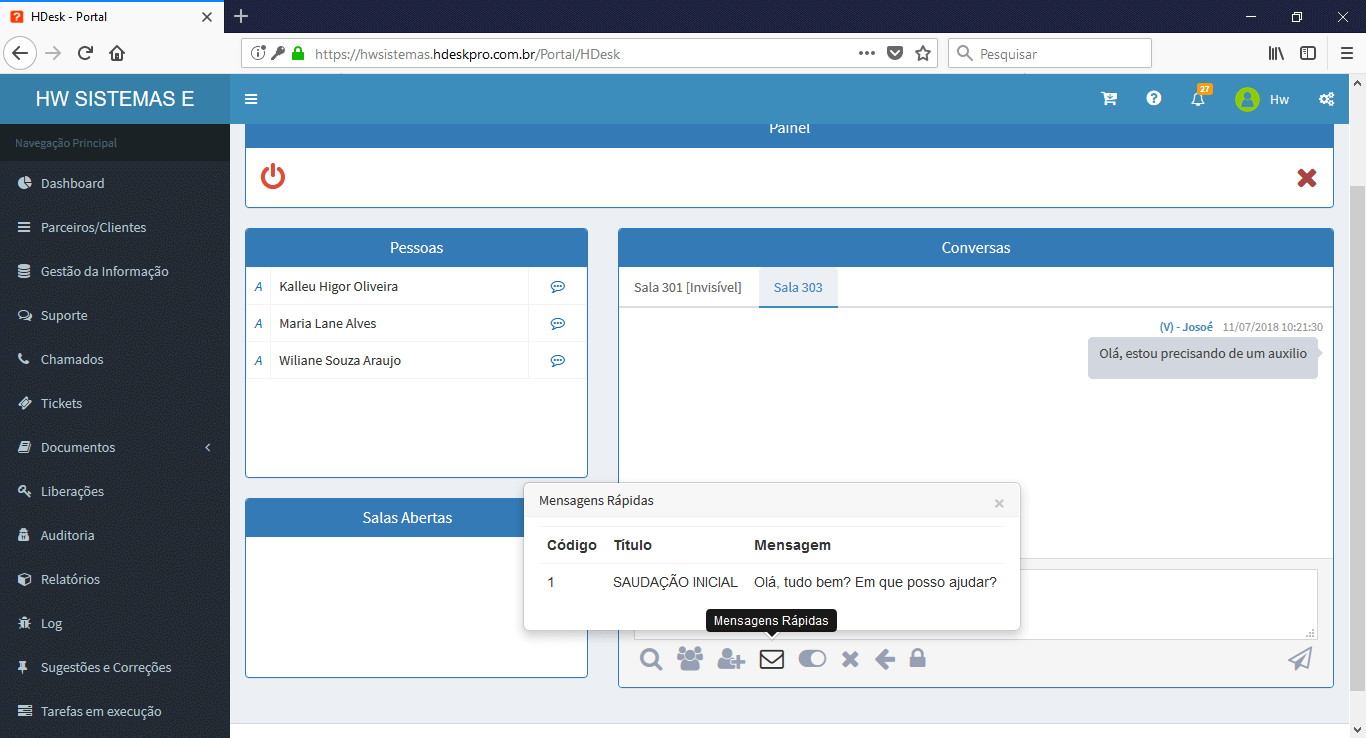Click Kalleu Higor Oliveira name
Image resolution: width=1366 pixels, height=738 pixels.
(338, 286)
